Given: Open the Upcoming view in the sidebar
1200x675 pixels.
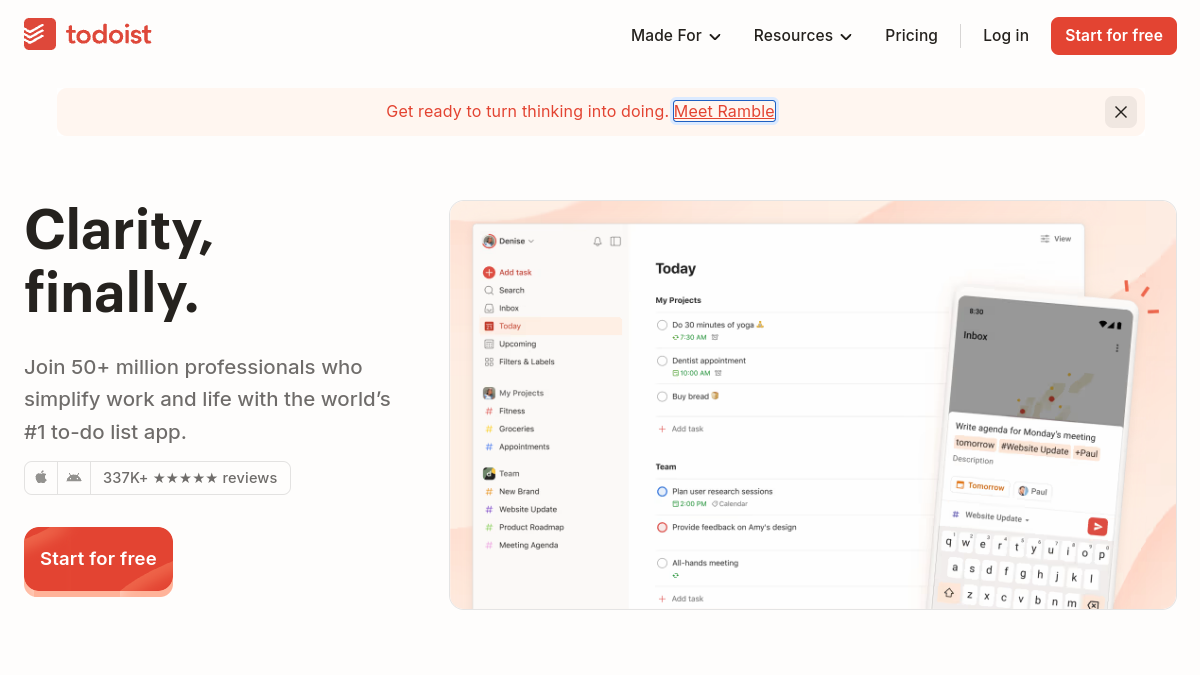Looking at the screenshot, I should 510,344.
